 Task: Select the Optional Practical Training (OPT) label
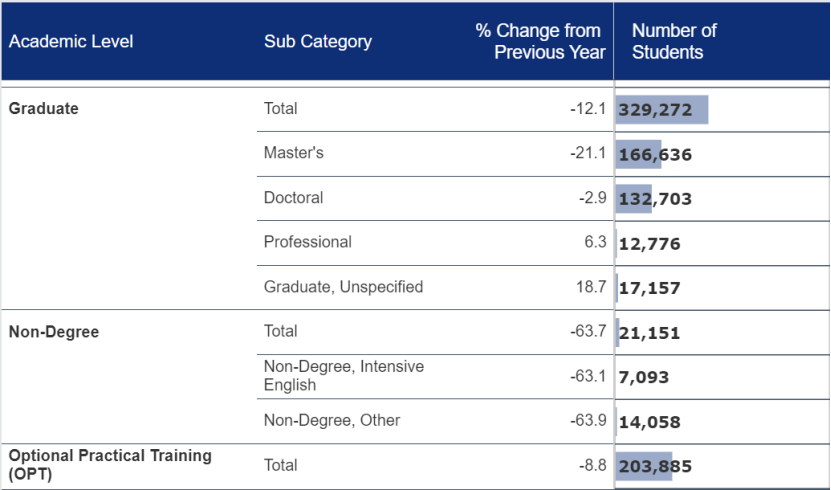coord(110,465)
